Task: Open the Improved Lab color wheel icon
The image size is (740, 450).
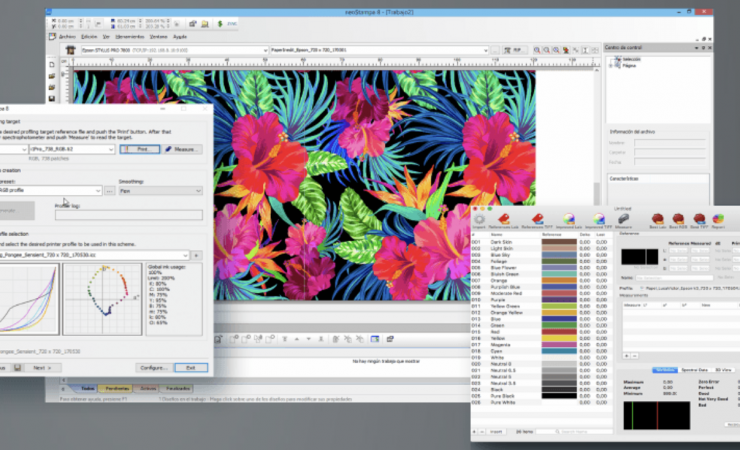Action: tap(567, 219)
